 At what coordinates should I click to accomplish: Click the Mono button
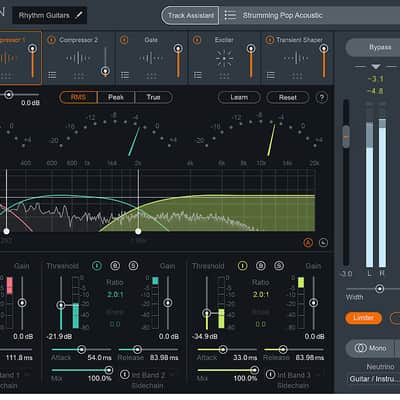(x=370, y=348)
